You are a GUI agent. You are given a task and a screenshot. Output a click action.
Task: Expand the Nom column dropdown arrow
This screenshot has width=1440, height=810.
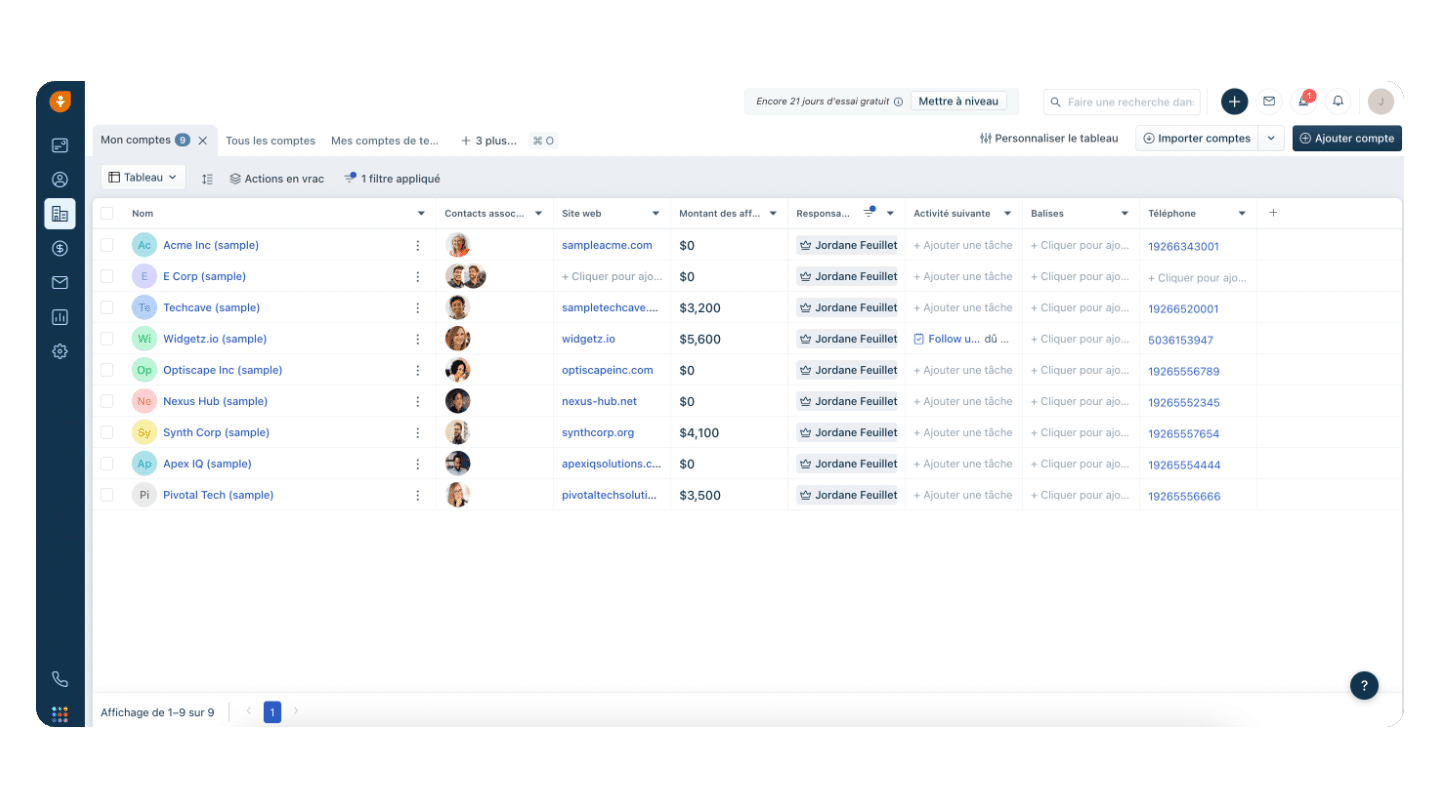(x=421, y=213)
